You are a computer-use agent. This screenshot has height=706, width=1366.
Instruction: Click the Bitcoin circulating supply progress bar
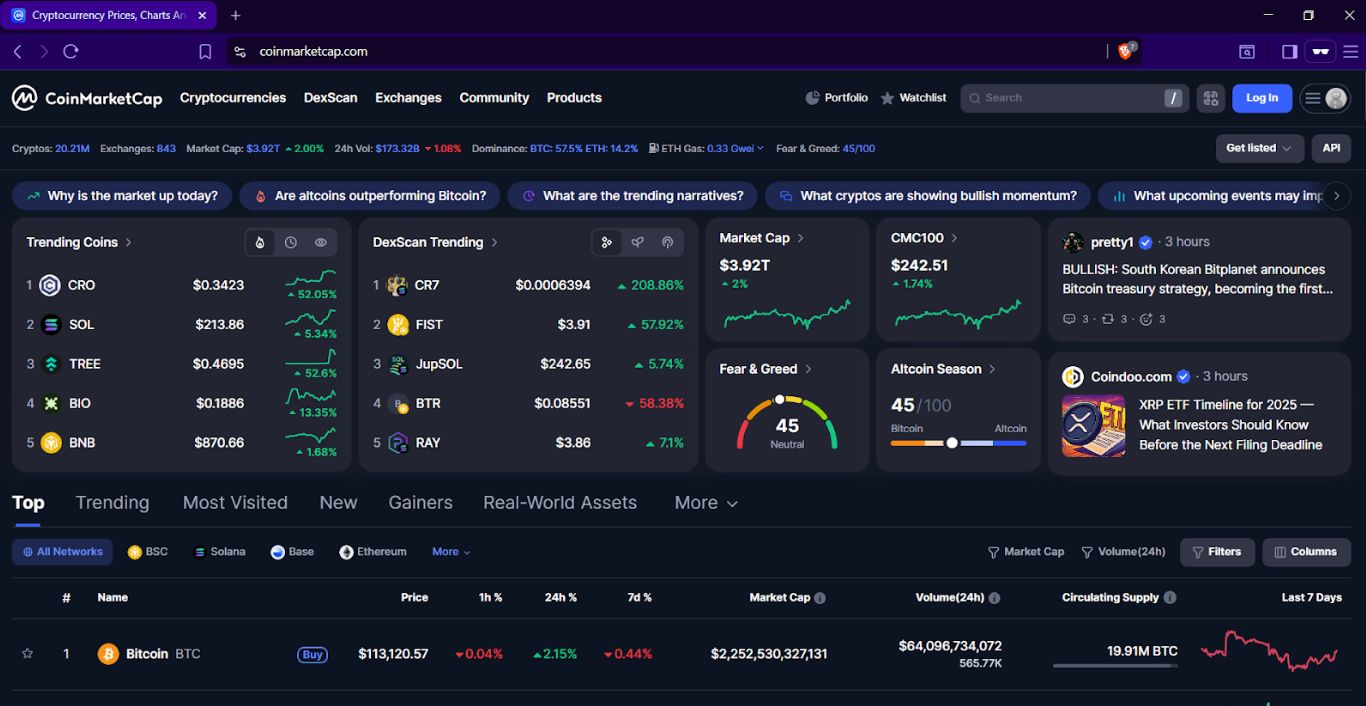tap(1115, 666)
